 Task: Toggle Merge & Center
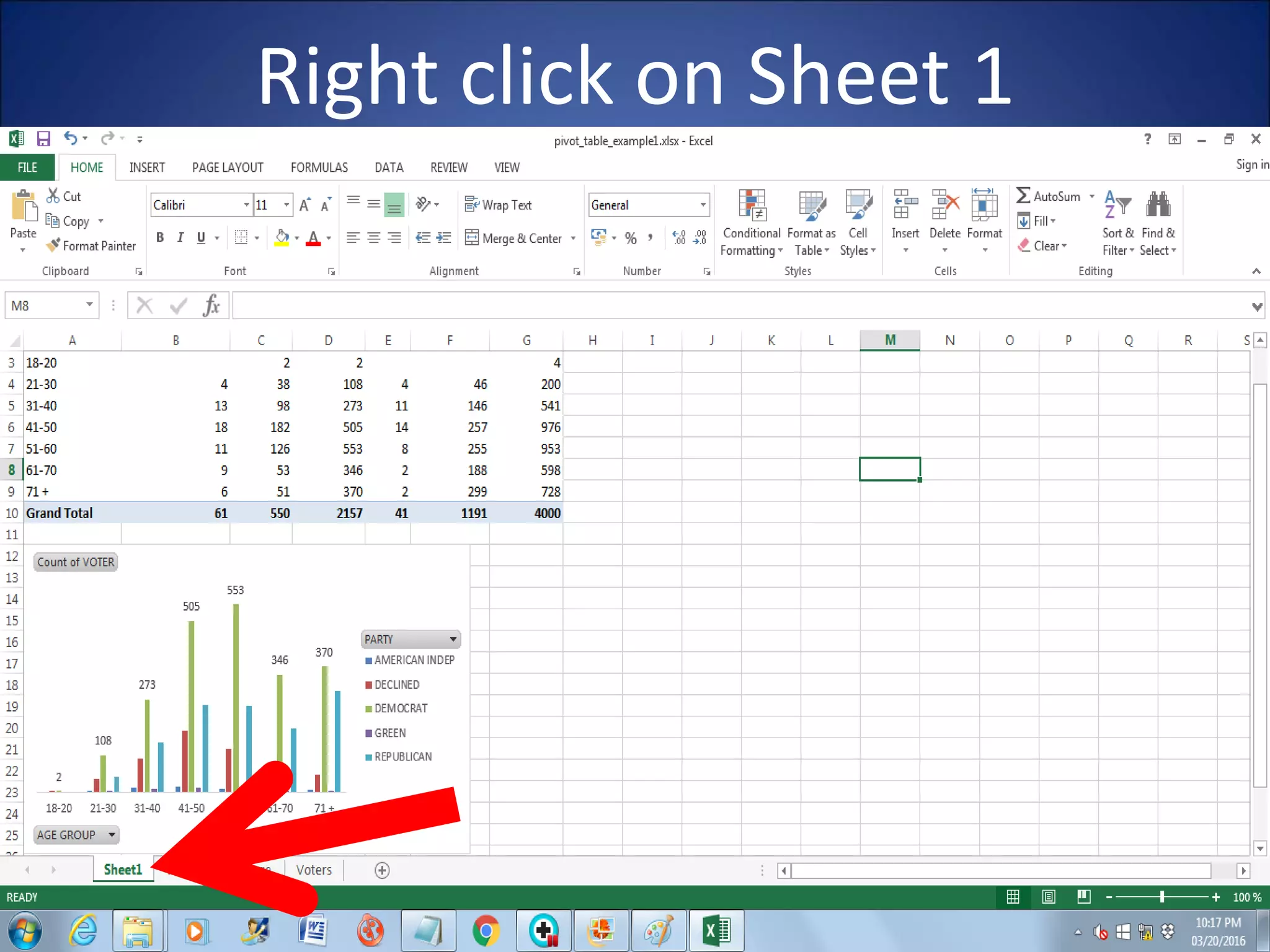pyautogui.click(x=513, y=238)
